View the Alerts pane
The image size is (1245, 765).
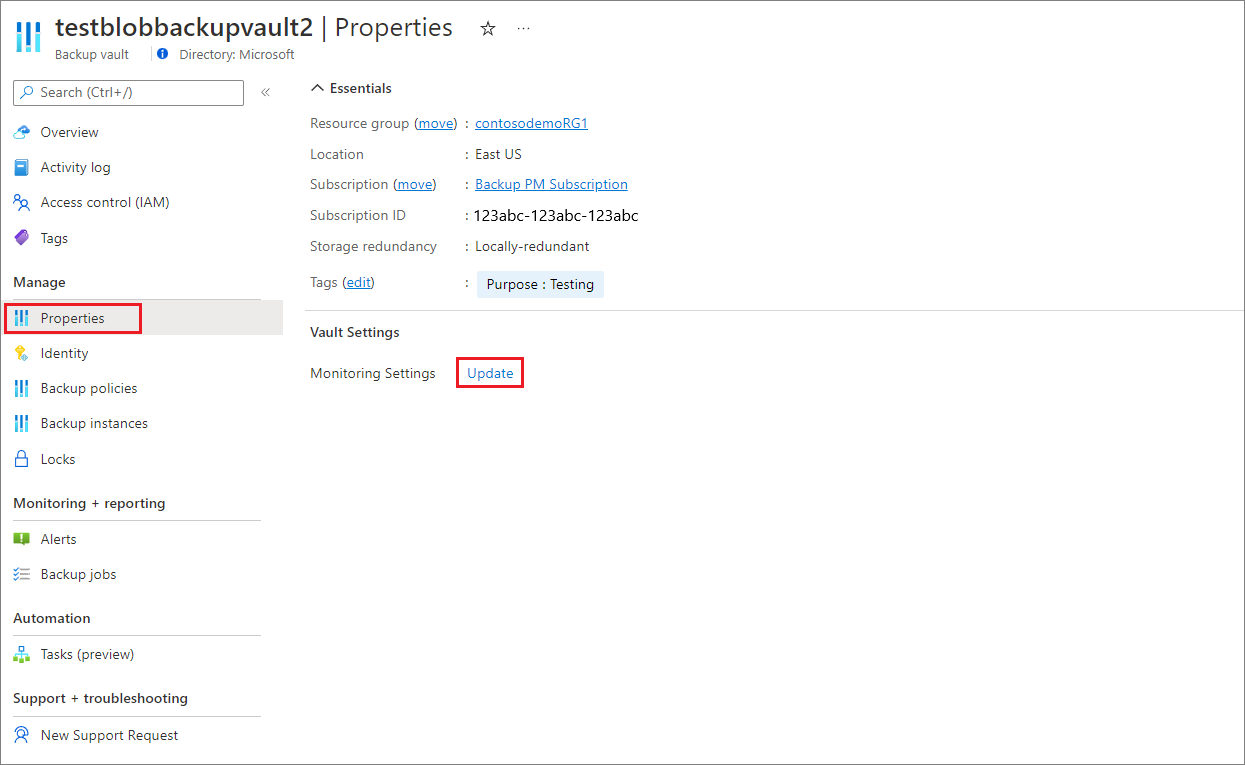point(56,538)
